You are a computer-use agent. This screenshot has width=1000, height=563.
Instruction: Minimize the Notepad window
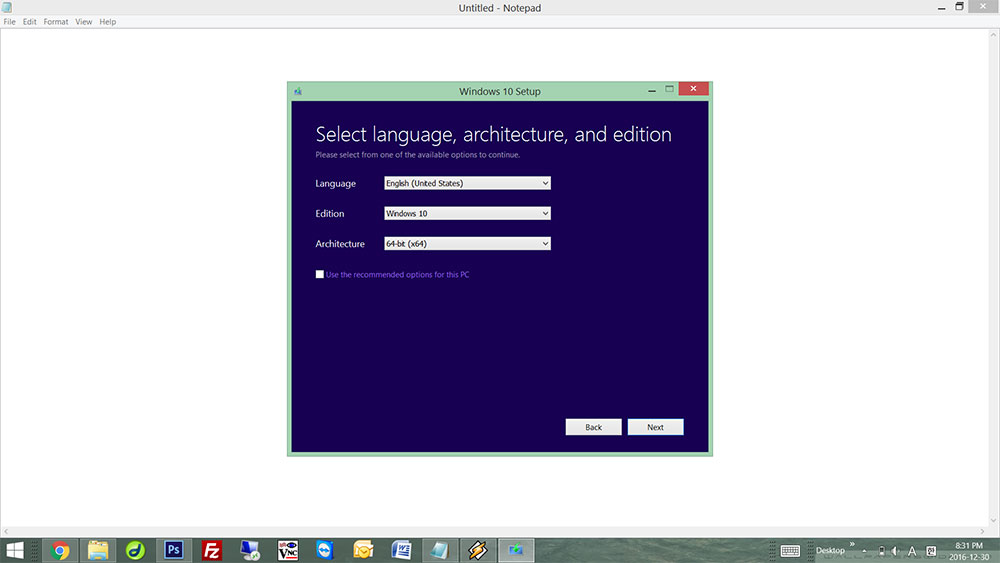point(941,8)
